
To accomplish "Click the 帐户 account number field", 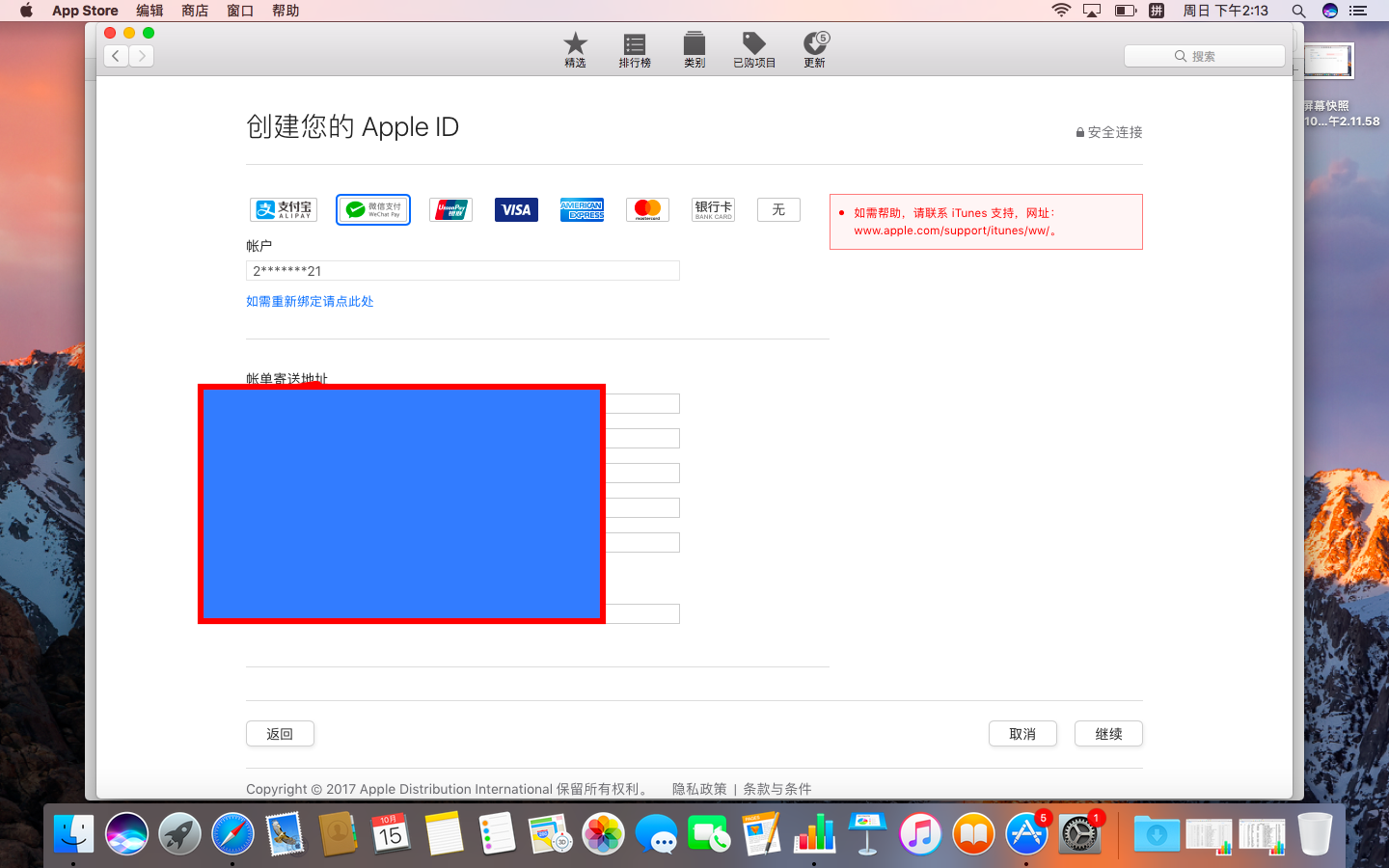I will pyautogui.click(x=463, y=271).
